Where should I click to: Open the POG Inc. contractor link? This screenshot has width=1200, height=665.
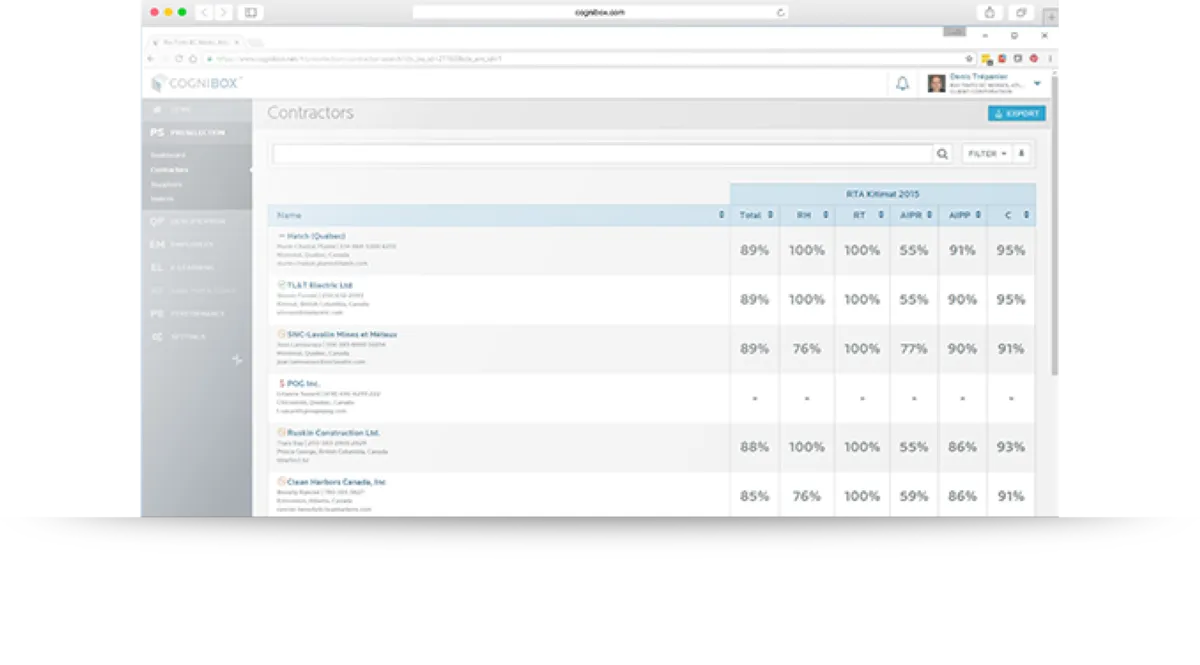click(303, 383)
